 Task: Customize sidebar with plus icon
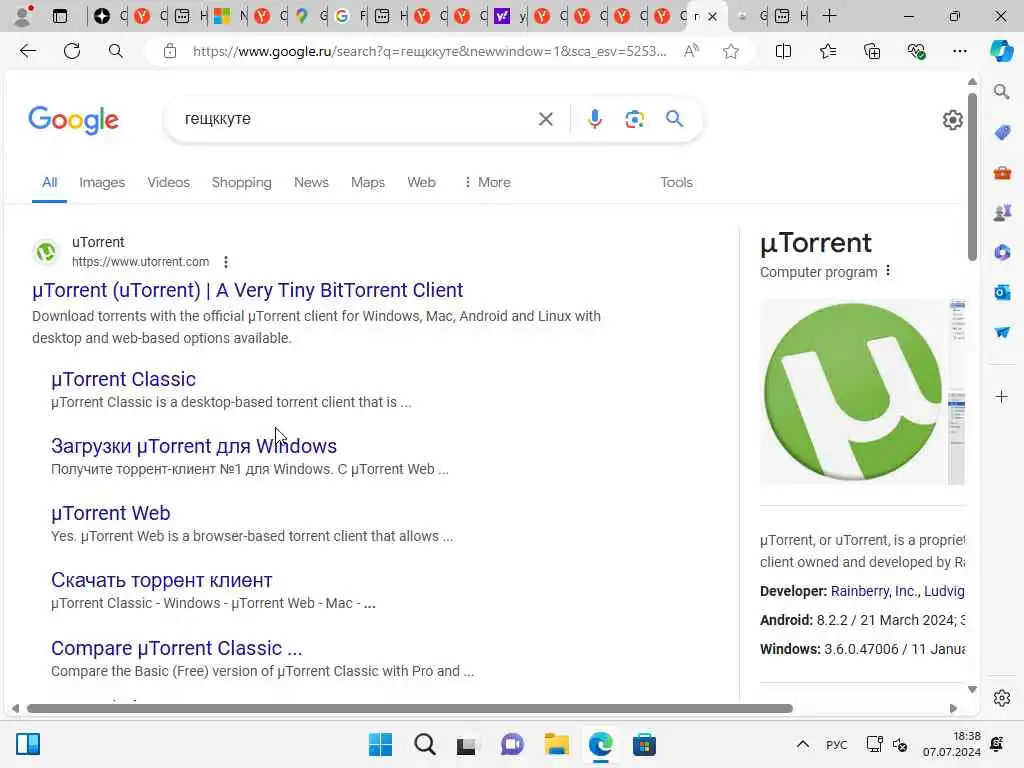tap(1001, 396)
